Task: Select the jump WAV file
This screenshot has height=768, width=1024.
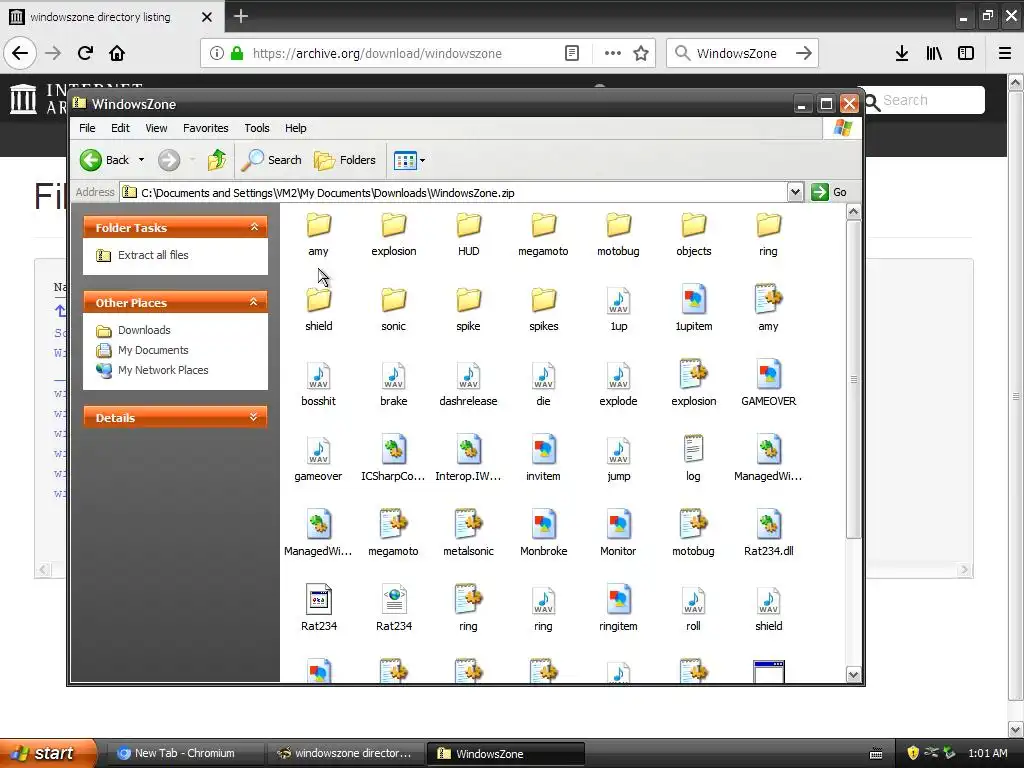Action: 618,459
